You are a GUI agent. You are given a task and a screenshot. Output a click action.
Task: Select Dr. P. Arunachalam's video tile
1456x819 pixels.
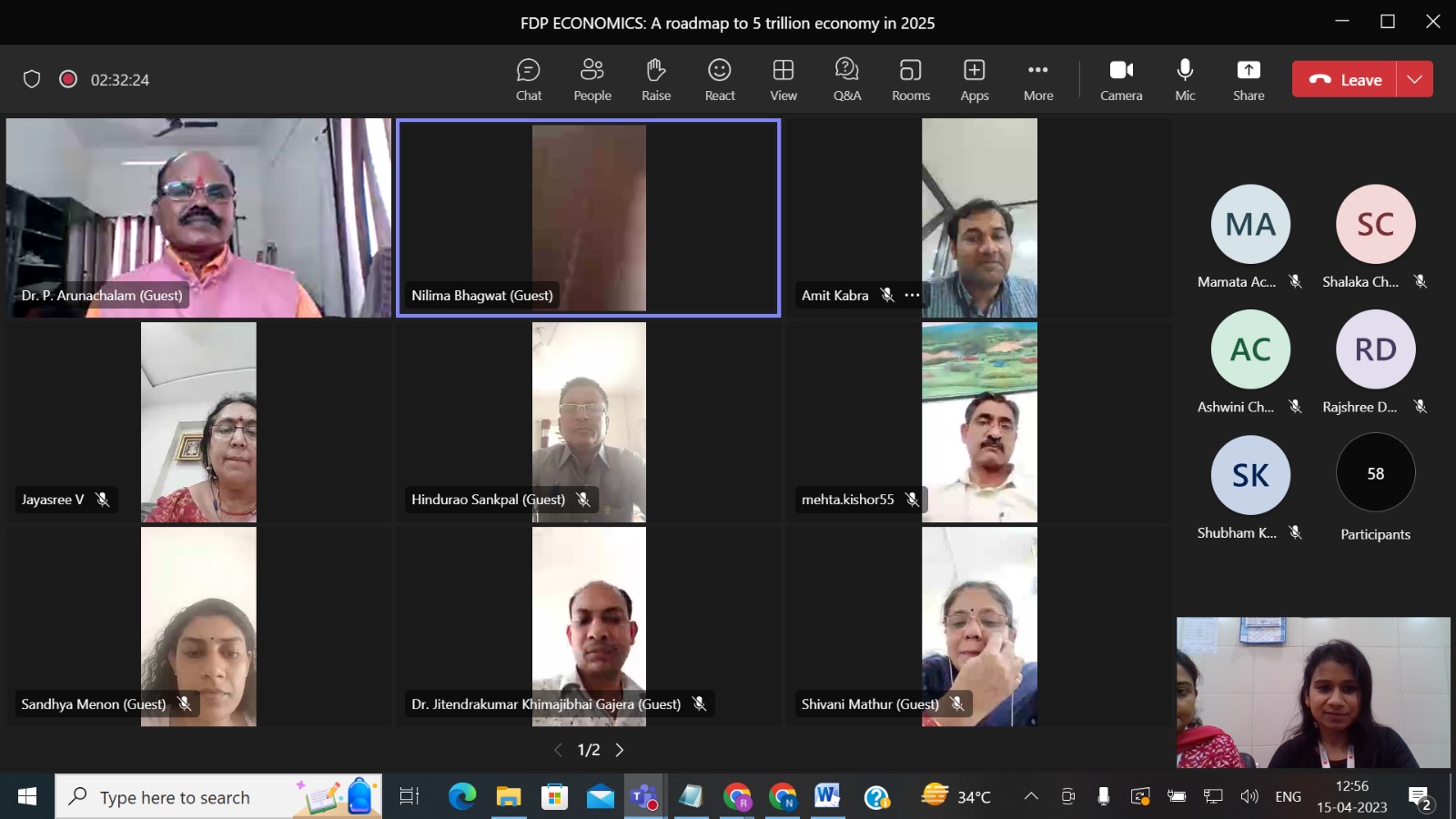click(x=198, y=217)
